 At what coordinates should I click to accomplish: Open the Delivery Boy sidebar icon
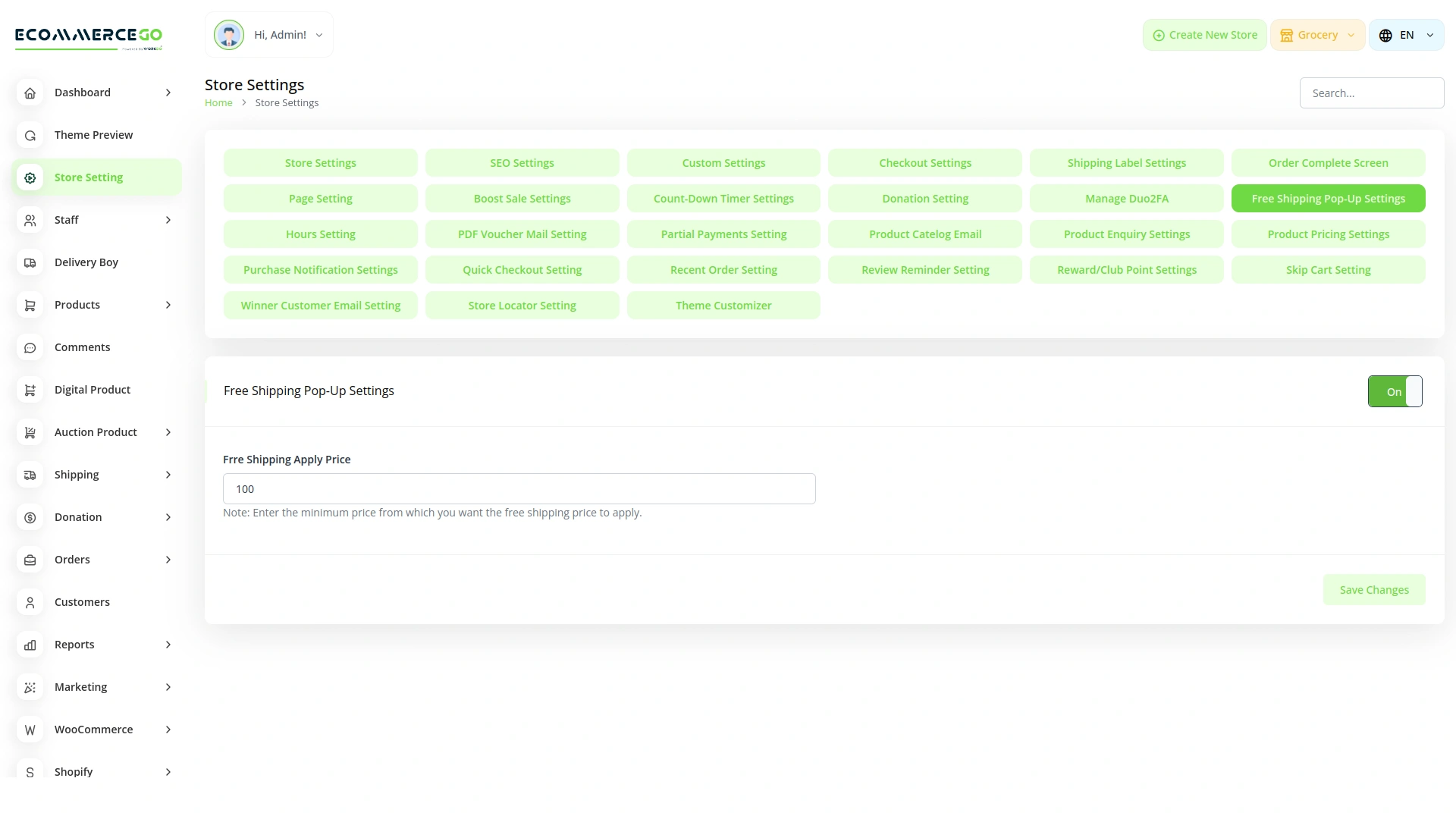[x=30, y=262]
